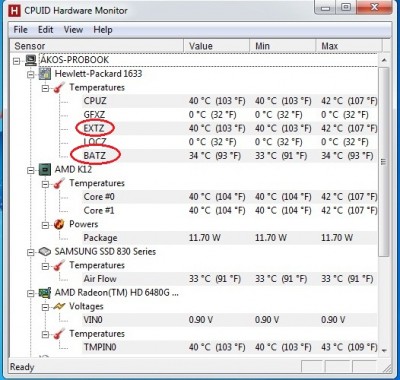Collapse the Voltages group
The height and width of the screenshot is (380, 400).
(45, 307)
